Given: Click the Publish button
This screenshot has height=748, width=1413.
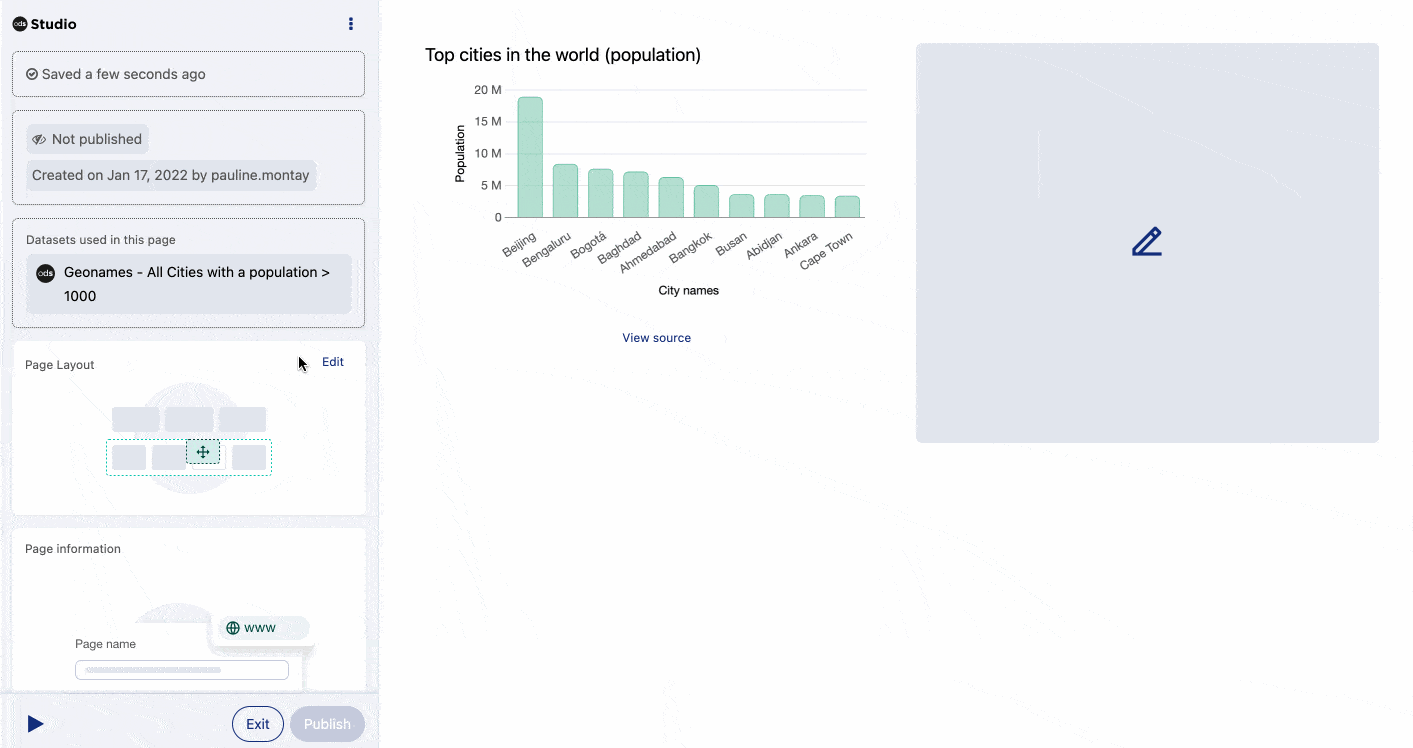Looking at the screenshot, I should [x=327, y=723].
